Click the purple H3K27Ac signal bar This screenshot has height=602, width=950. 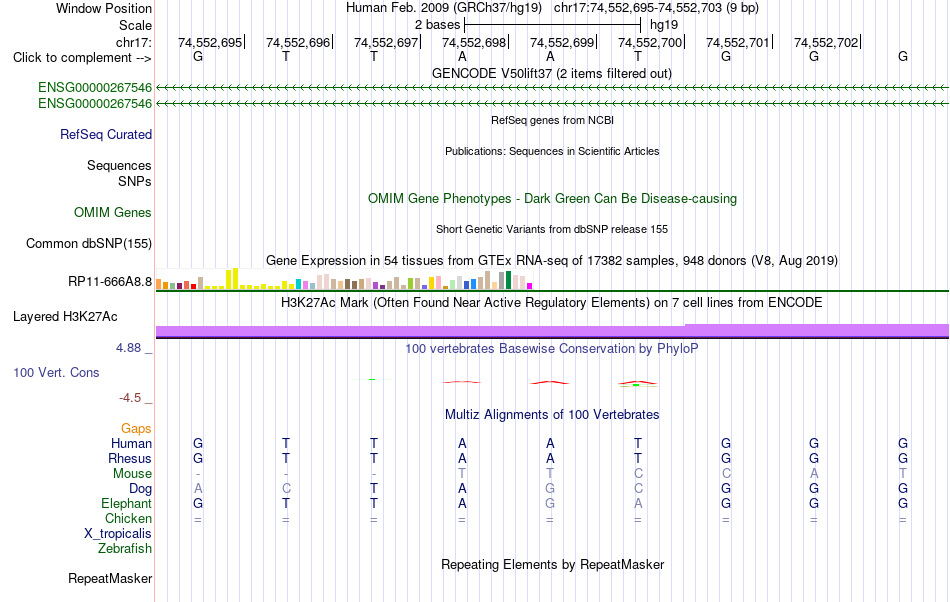(x=552, y=331)
